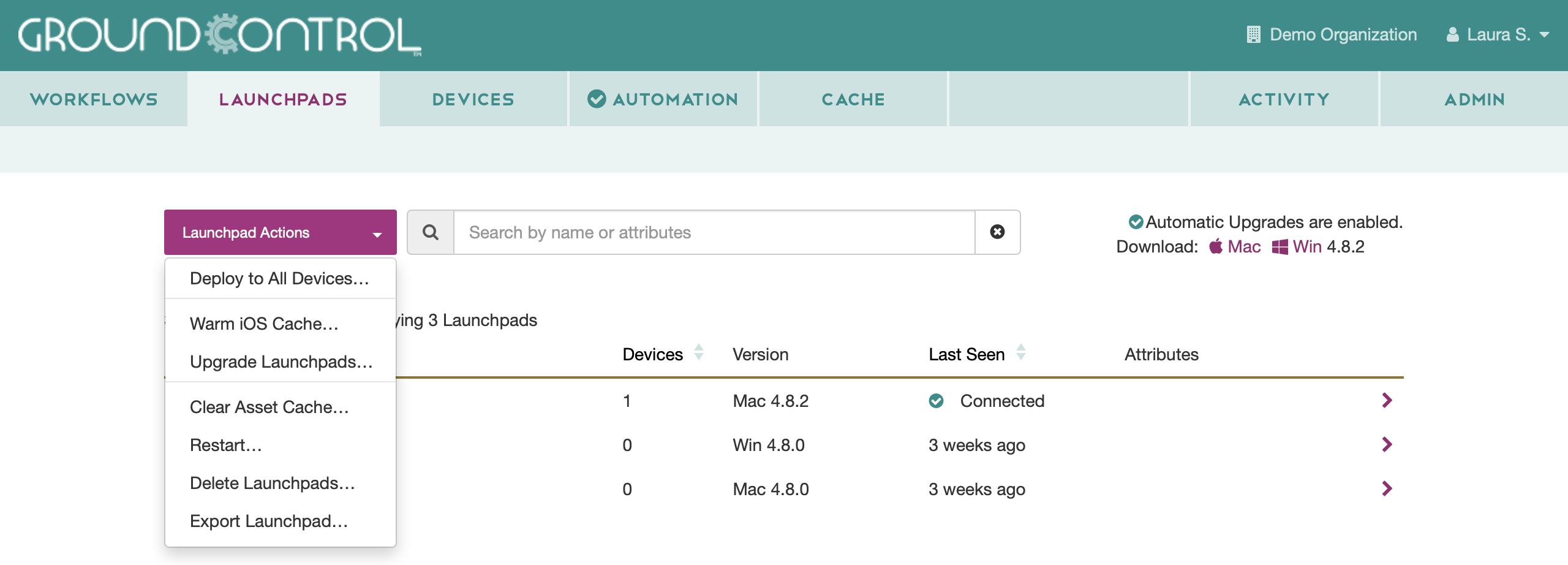
Task: Select Export Launchpad menu option
Action: pyautogui.click(x=269, y=521)
